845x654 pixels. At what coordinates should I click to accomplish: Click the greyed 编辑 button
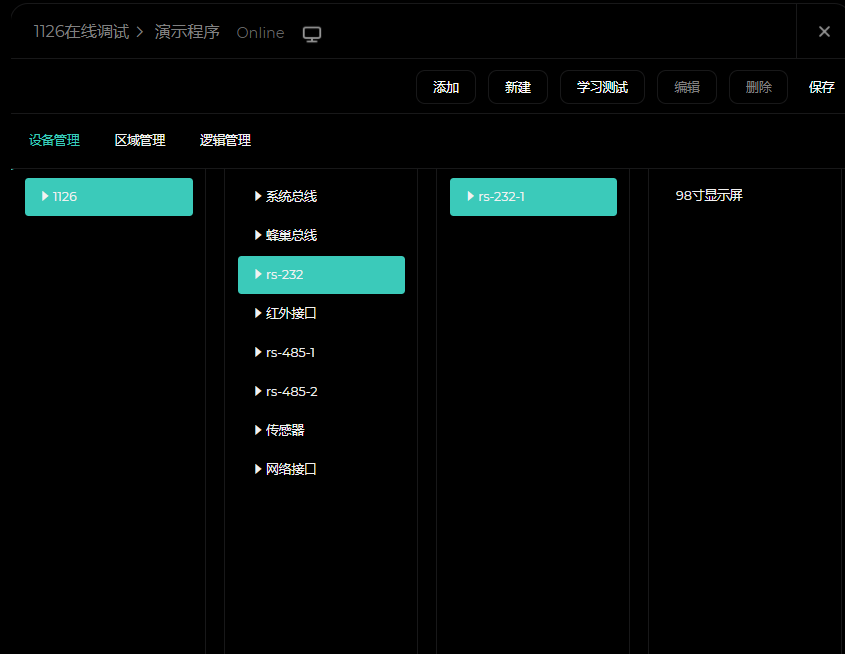coord(687,87)
